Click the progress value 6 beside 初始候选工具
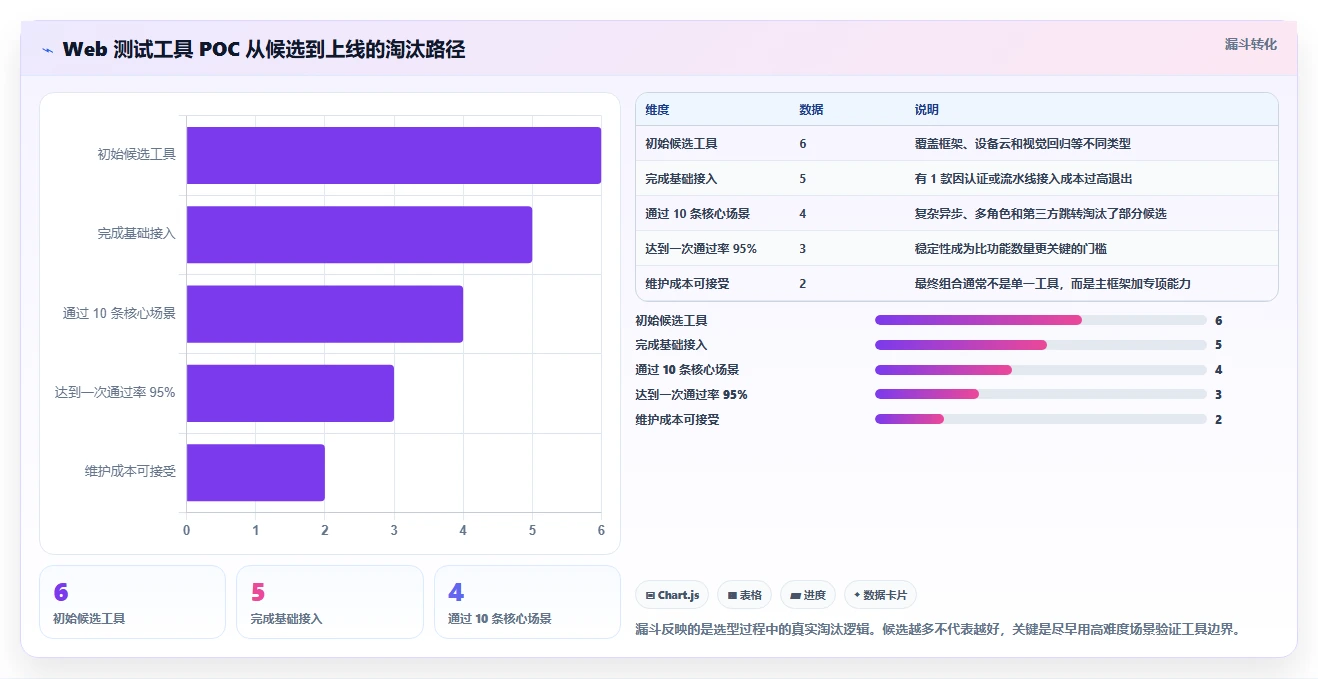Image resolution: width=1318 pixels, height=679 pixels. click(1218, 321)
